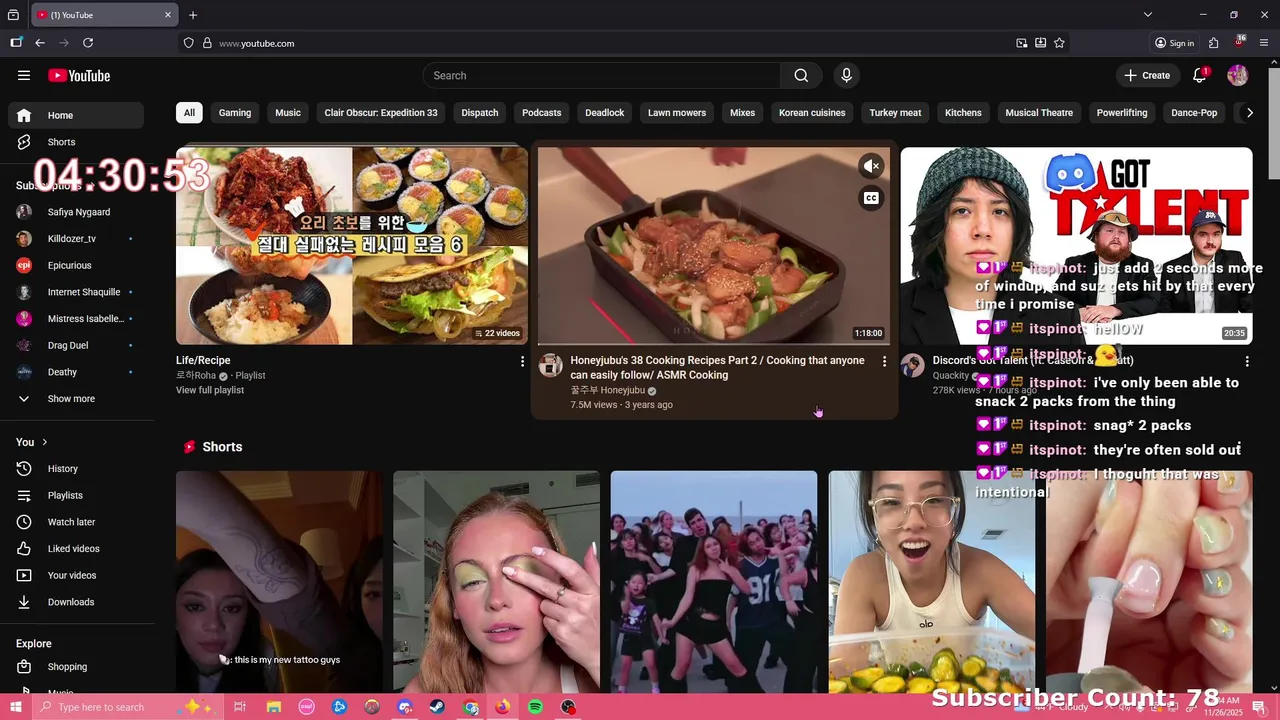Expand the You section chevron
Image resolution: width=1280 pixels, height=720 pixels.
point(44,442)
